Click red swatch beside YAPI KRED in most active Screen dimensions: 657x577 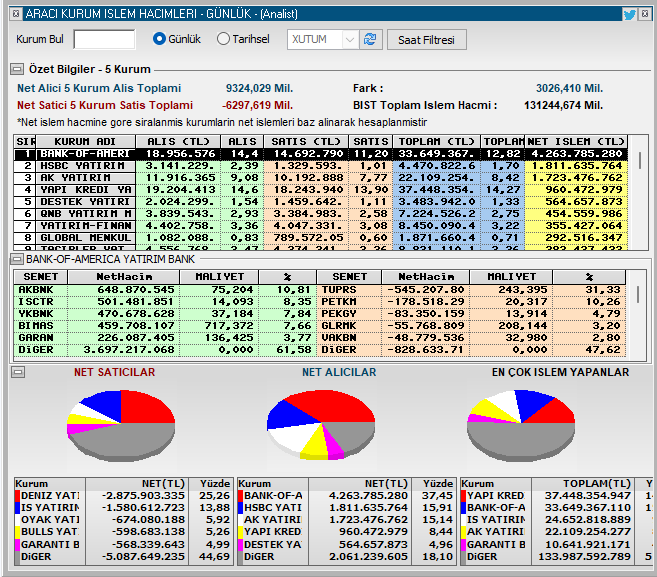(x=463, y=496)
